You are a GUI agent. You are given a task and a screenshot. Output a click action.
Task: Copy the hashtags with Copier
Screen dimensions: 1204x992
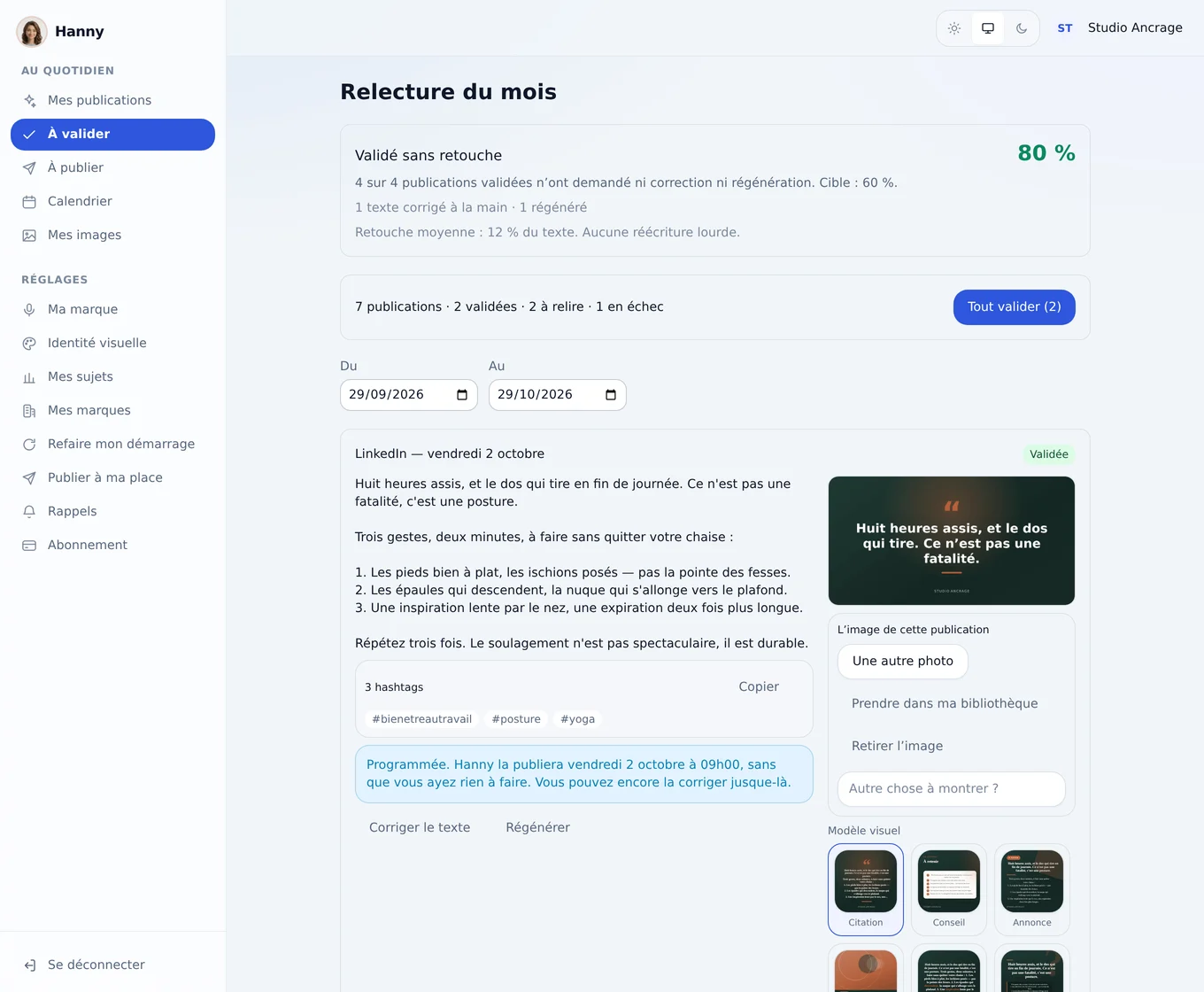point(759,686)
